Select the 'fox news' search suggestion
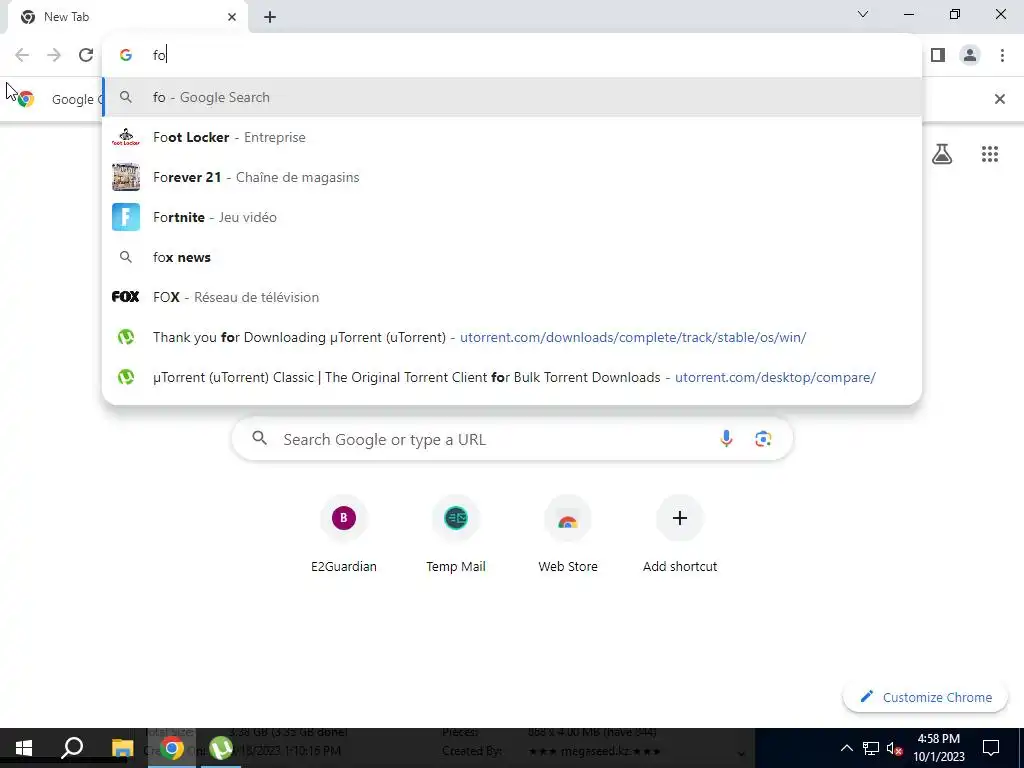Viewport: 1024px width, 768px height. pos(512,257)
